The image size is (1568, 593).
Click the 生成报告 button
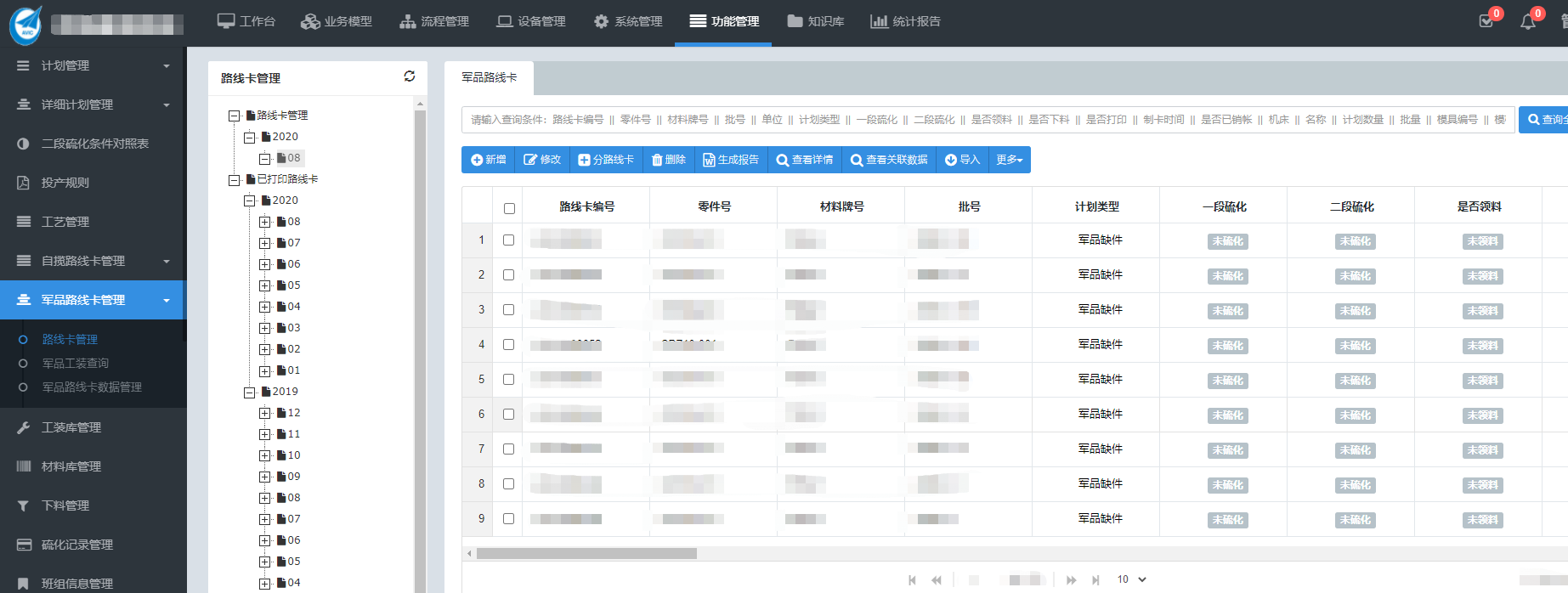coord(731,160)
